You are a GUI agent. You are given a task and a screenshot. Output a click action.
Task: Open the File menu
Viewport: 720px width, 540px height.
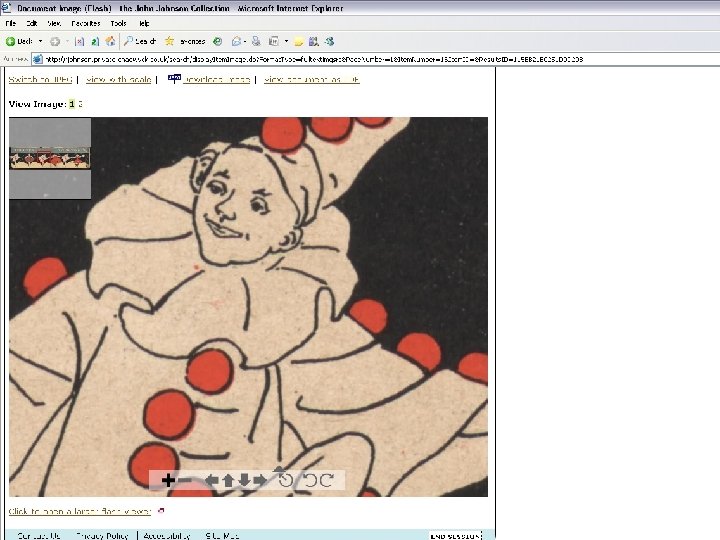coord(11,23)
